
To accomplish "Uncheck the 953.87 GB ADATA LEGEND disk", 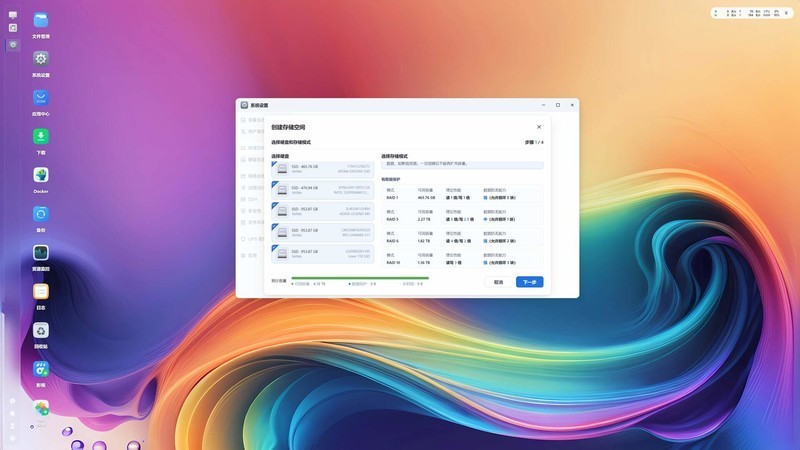I will [x=322, y=211].
